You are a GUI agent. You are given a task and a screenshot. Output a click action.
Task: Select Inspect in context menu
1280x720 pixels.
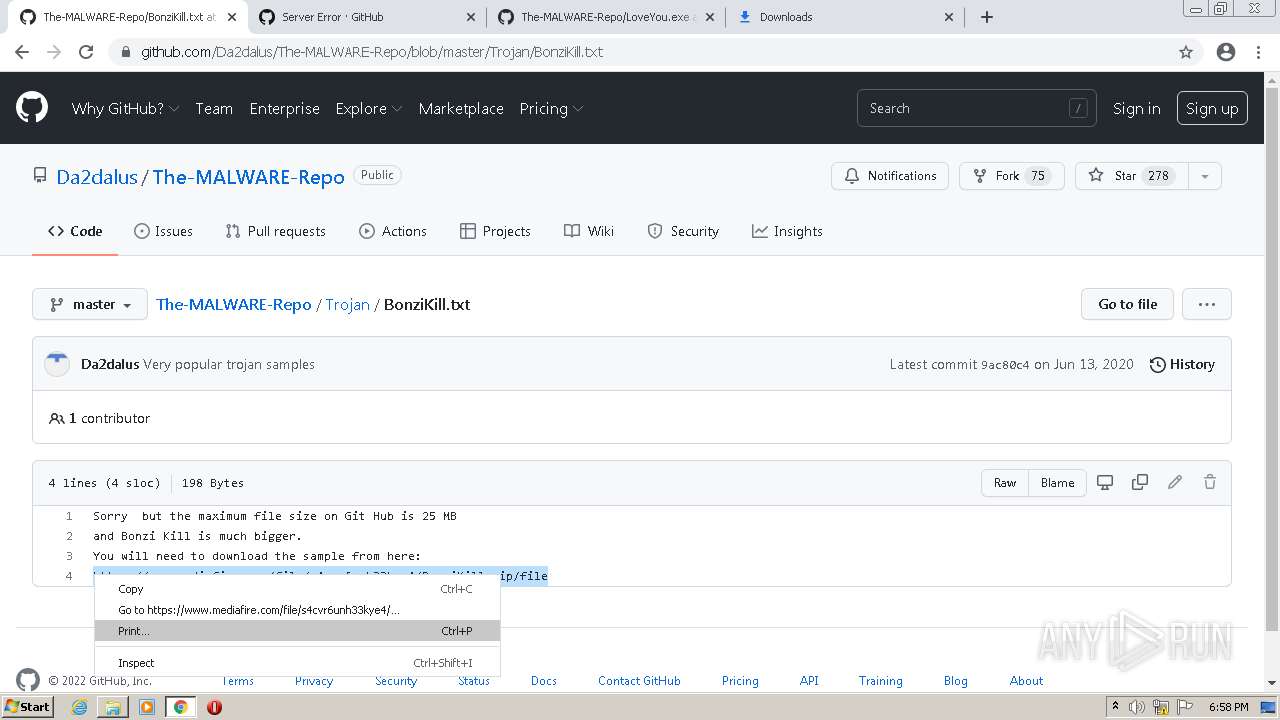(297, 663)
